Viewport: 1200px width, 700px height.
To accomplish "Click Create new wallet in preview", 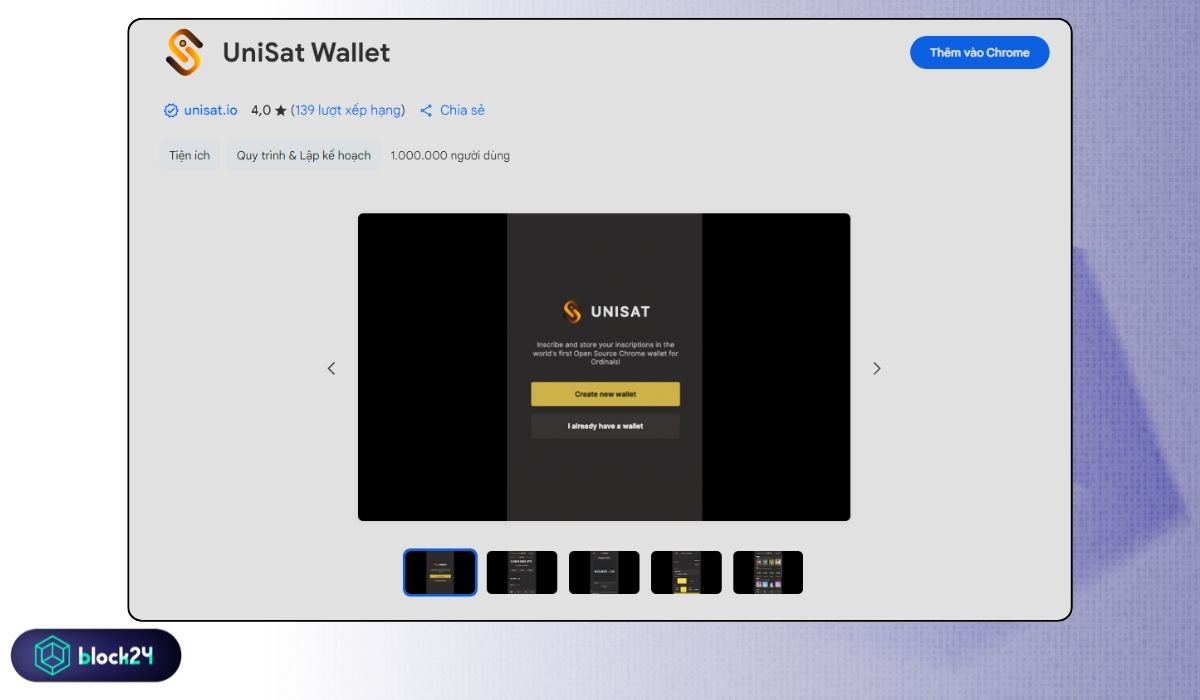I will point(605,394).
